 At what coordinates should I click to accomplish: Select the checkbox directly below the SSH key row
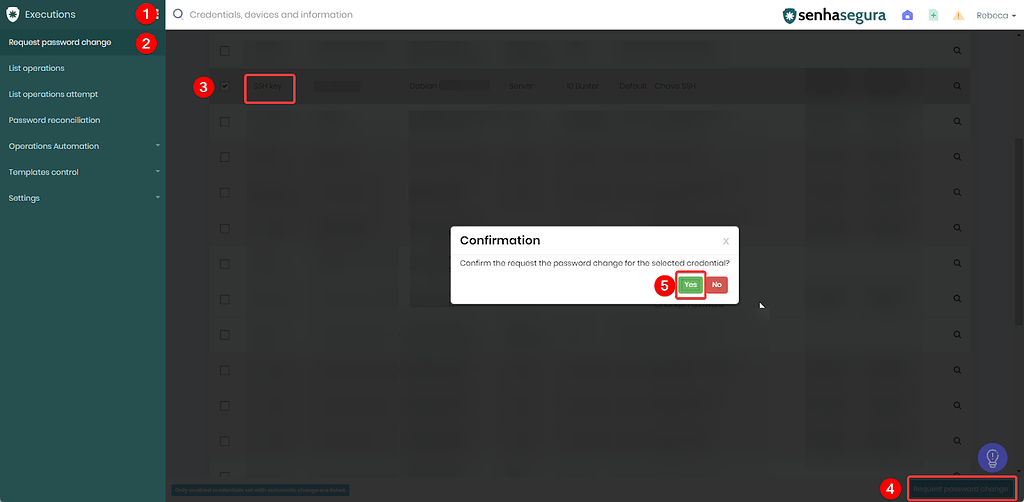click(224, 121)
